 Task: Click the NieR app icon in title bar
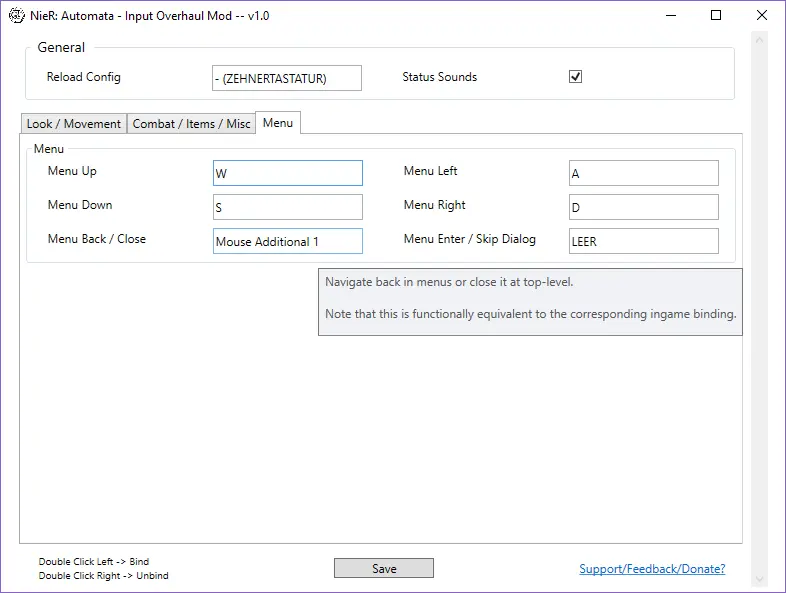point(17,16)
